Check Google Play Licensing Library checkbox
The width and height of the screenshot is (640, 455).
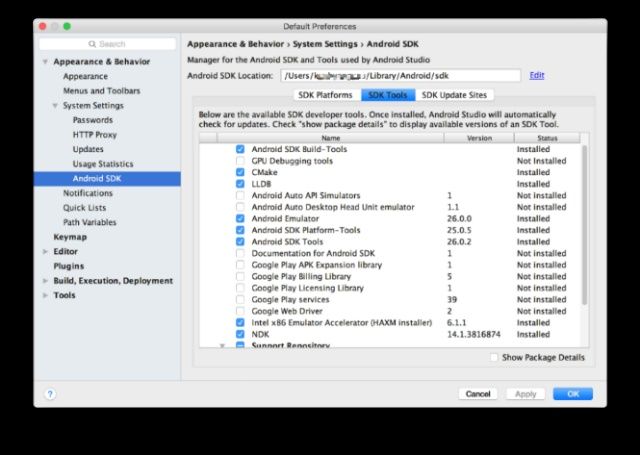pos(240,288)
